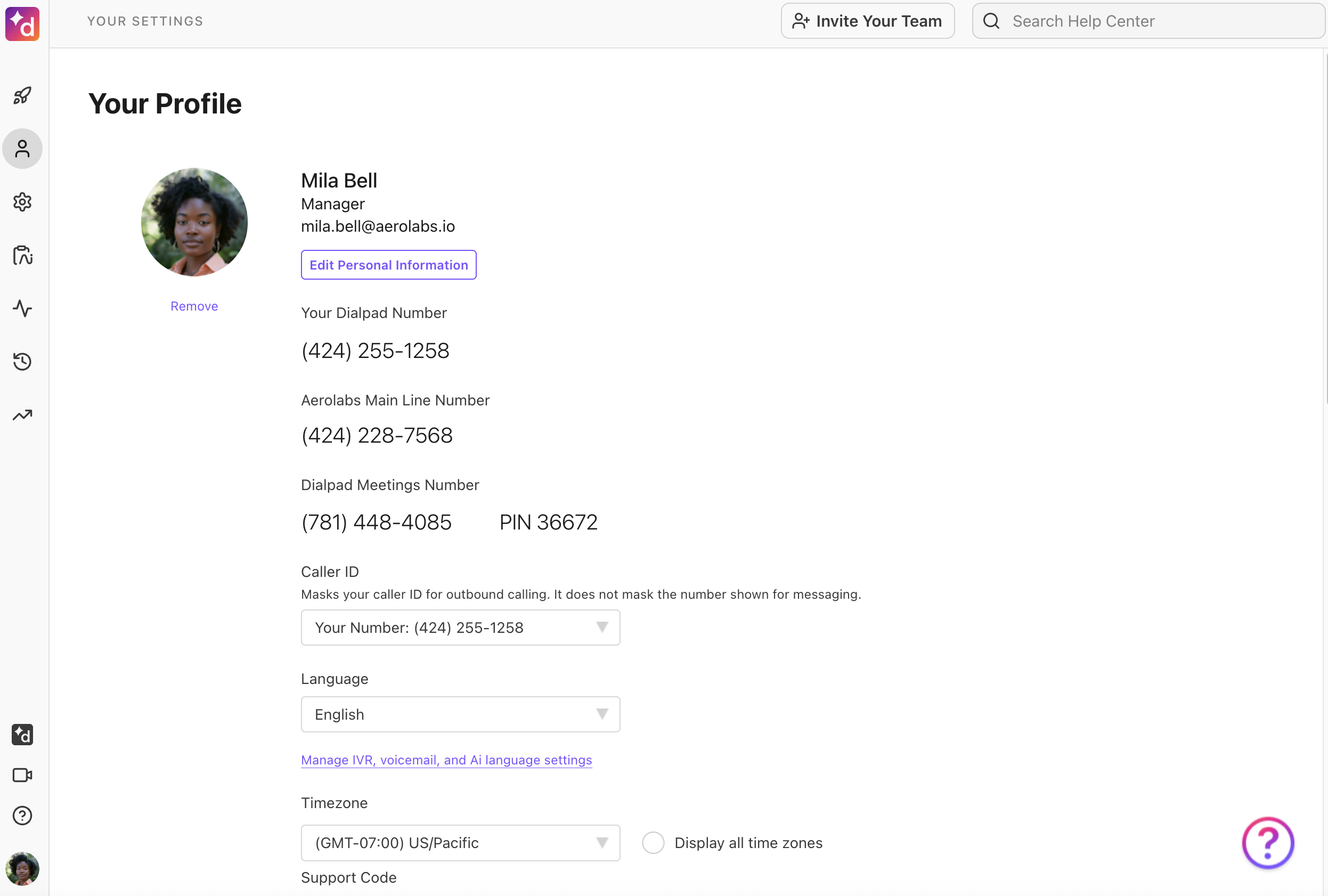Click the magnifier icon in search
1328x896 pixels.
tap(991, 21)
